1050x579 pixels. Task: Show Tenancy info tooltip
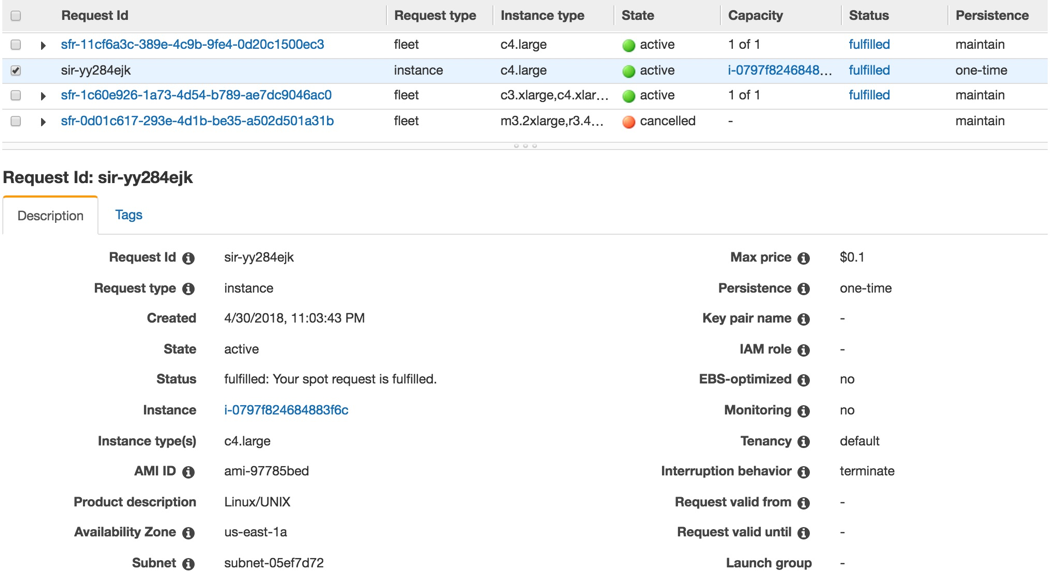tap(804, 441)
